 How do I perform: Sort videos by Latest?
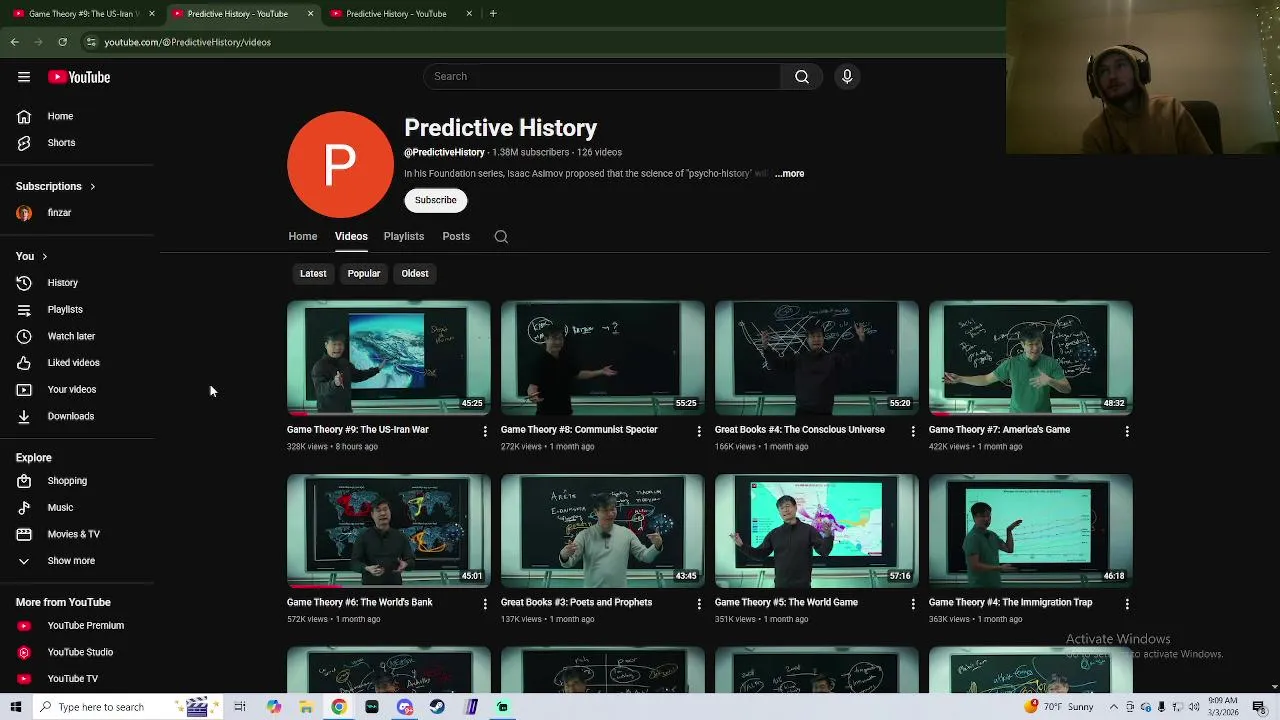[313, 274]
